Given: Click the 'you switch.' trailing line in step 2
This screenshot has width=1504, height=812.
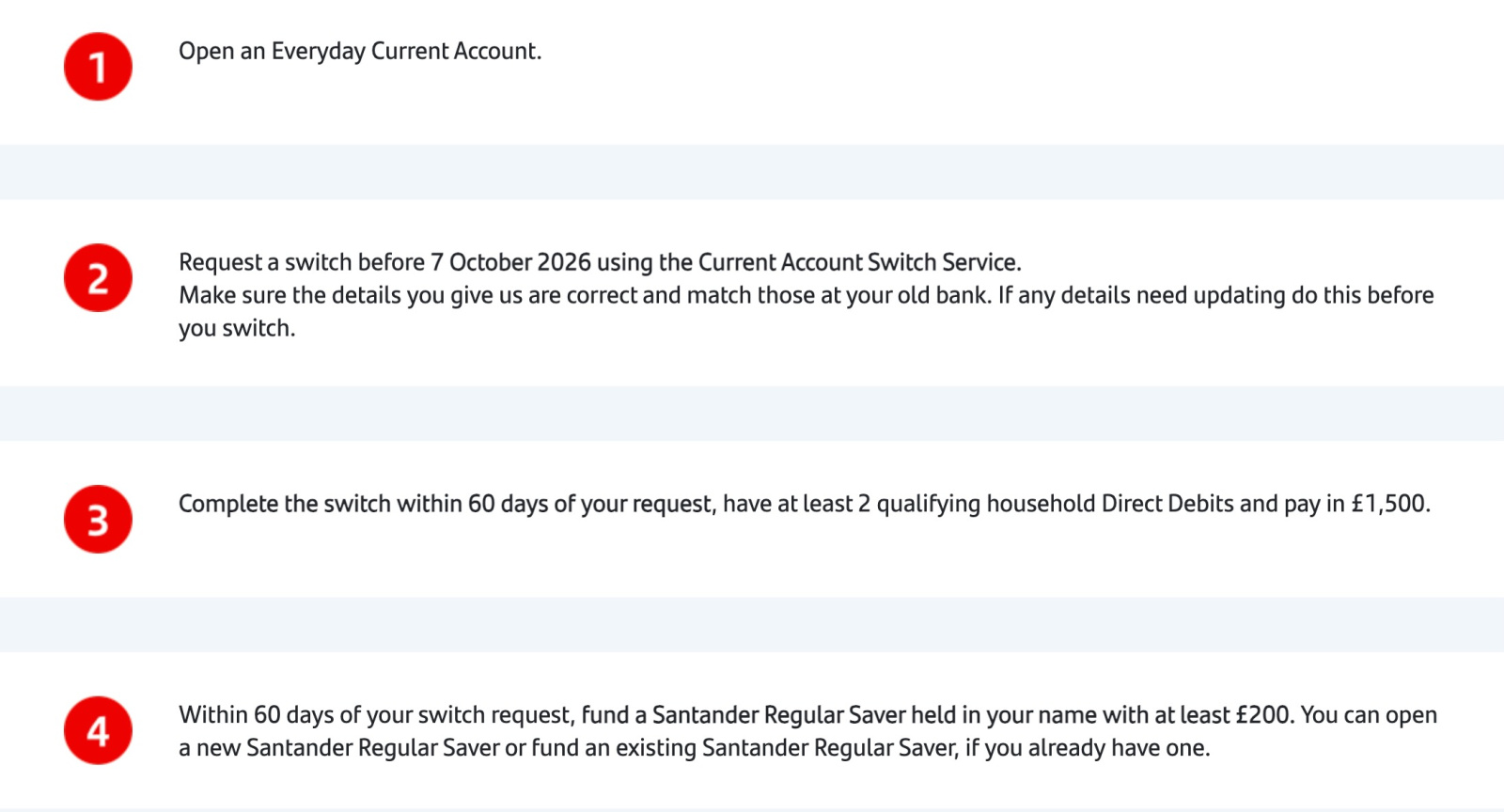Looking at the screenshot, I should click(x=237, y=328).
